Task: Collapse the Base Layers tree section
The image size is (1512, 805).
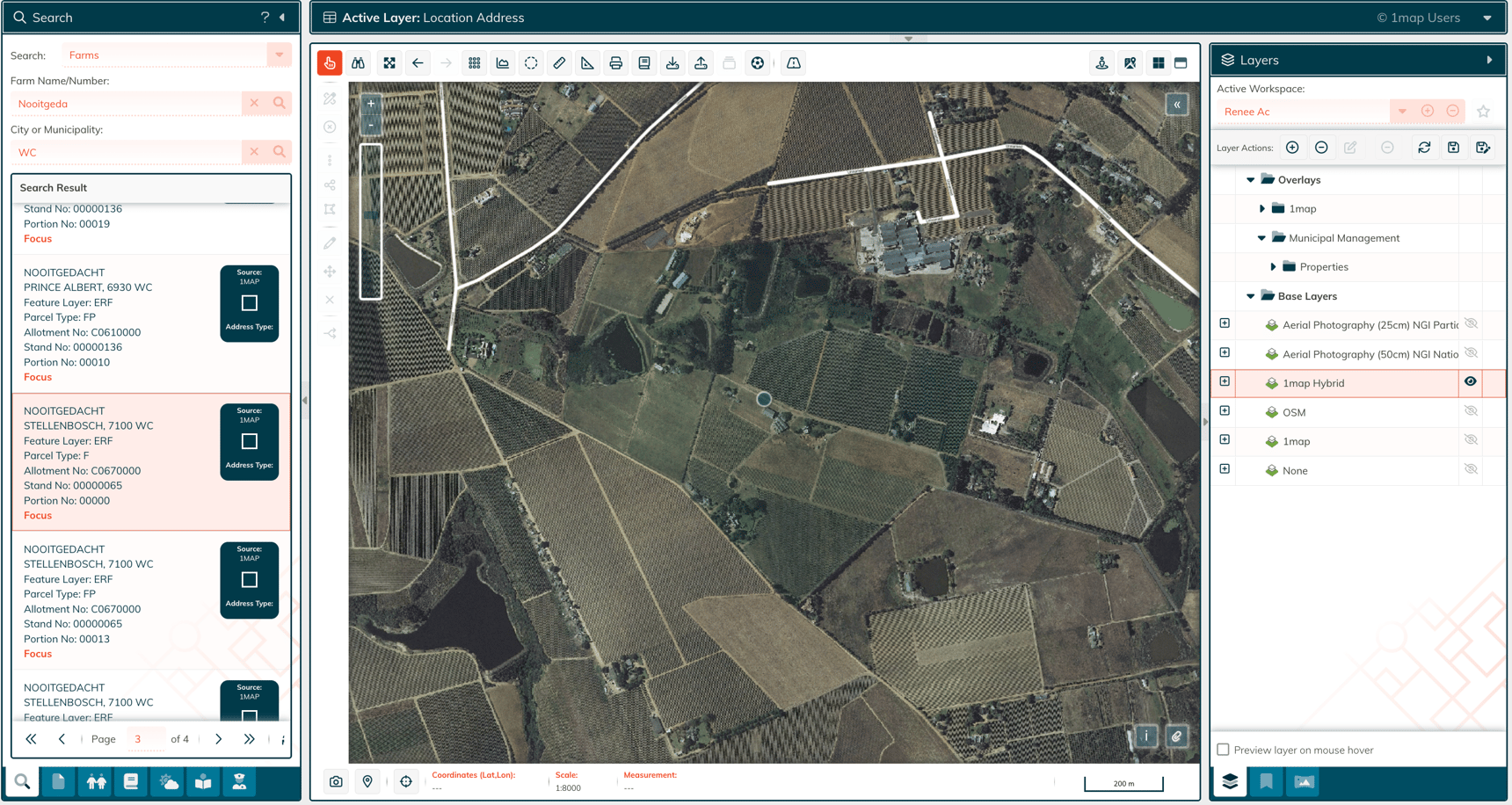Action: point(1250,296)
